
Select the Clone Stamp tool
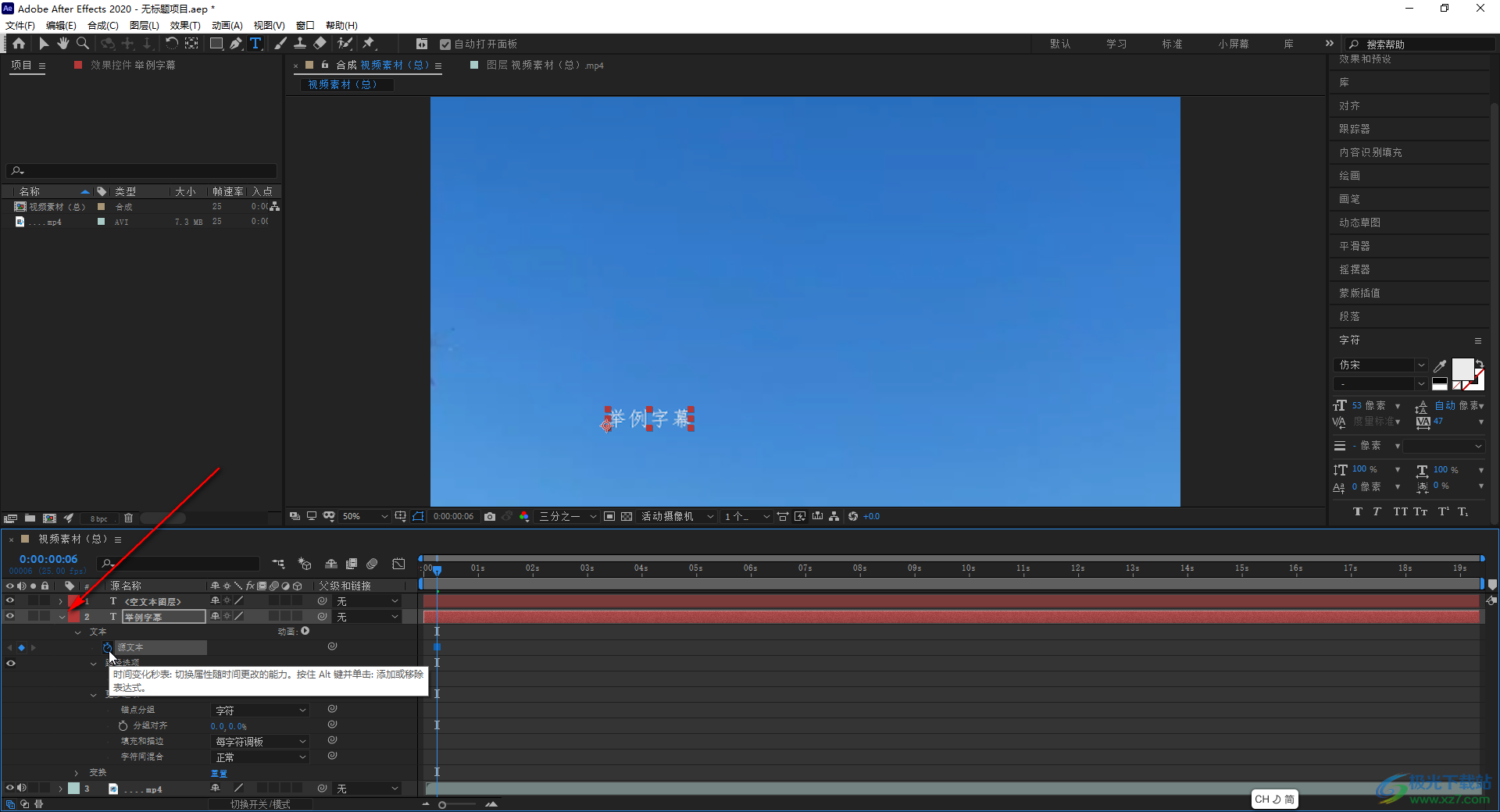pos(300,44)
